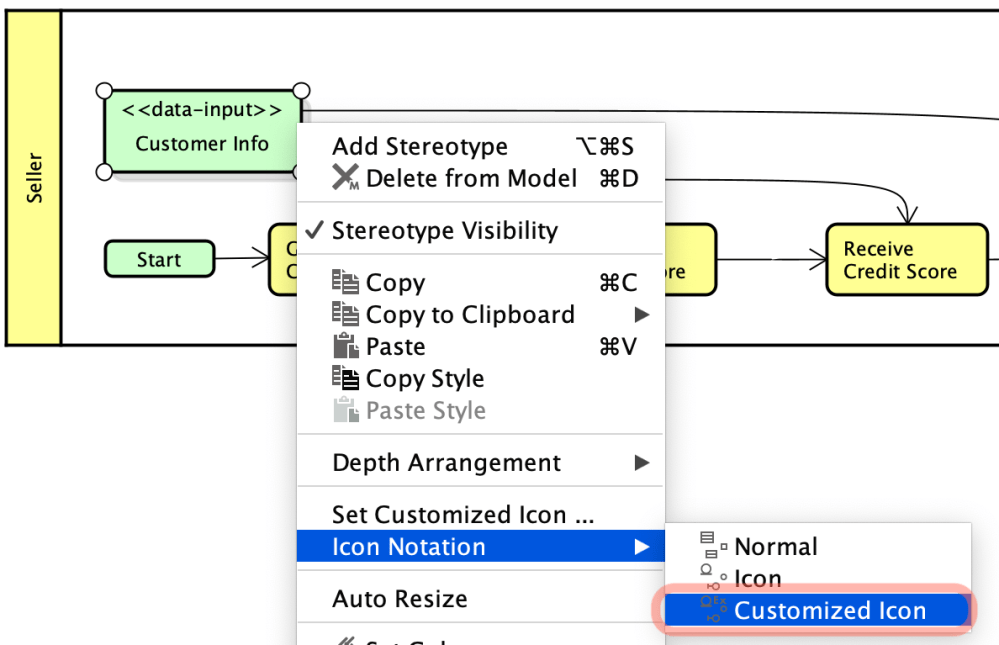Click the Delete from Model icon
Image resolution: width=999 pixels, height=645 pixels.
point(345,178)
